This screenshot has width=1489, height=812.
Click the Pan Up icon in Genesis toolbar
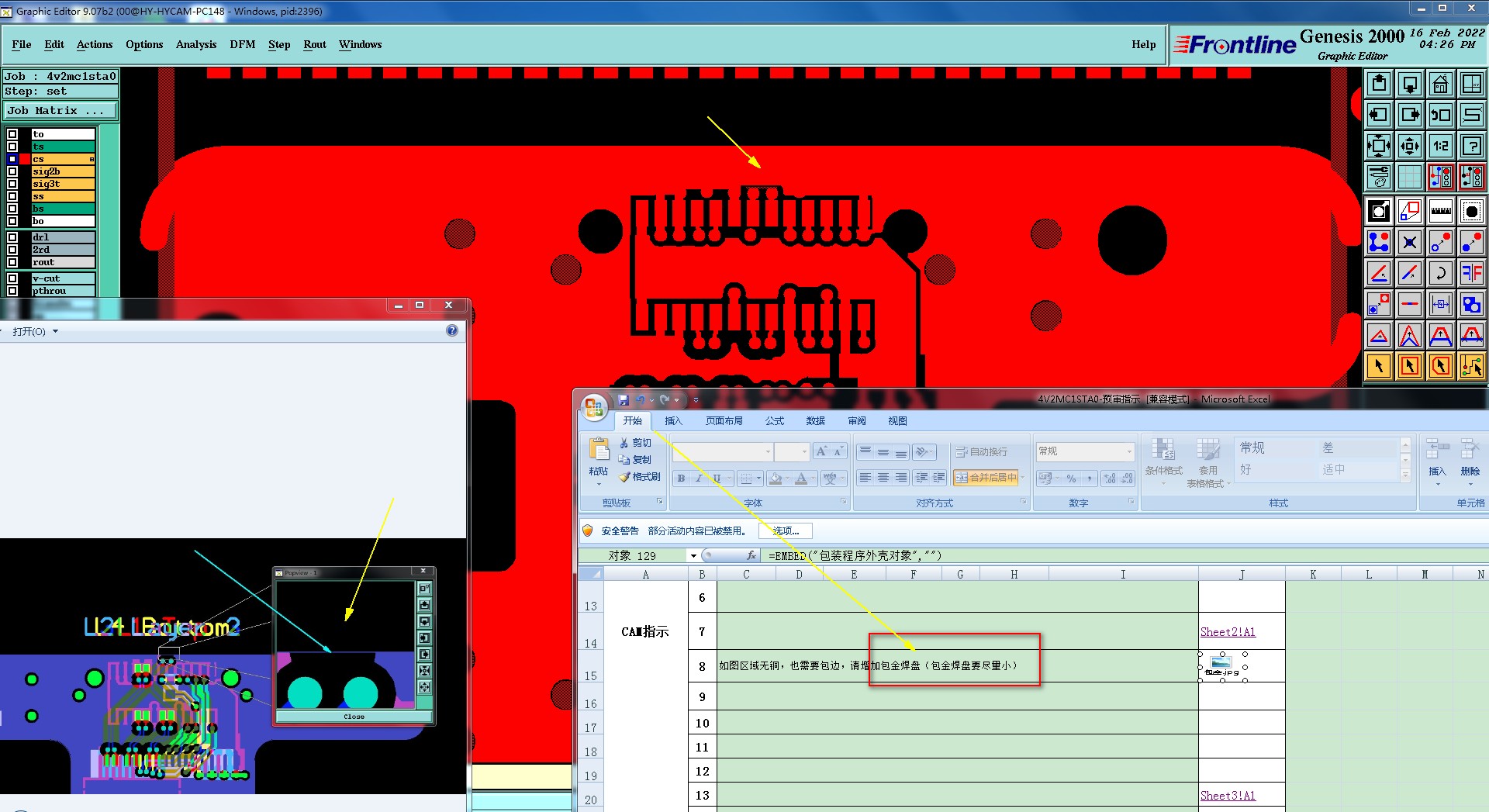(1379, 84)
